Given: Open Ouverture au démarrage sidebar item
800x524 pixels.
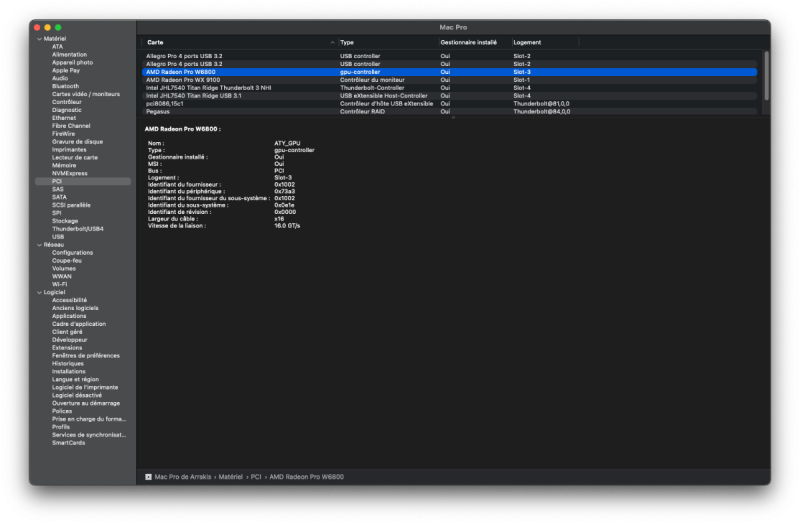Looking at the screenshot, I should pyautogui.click(x=84, y=403).
